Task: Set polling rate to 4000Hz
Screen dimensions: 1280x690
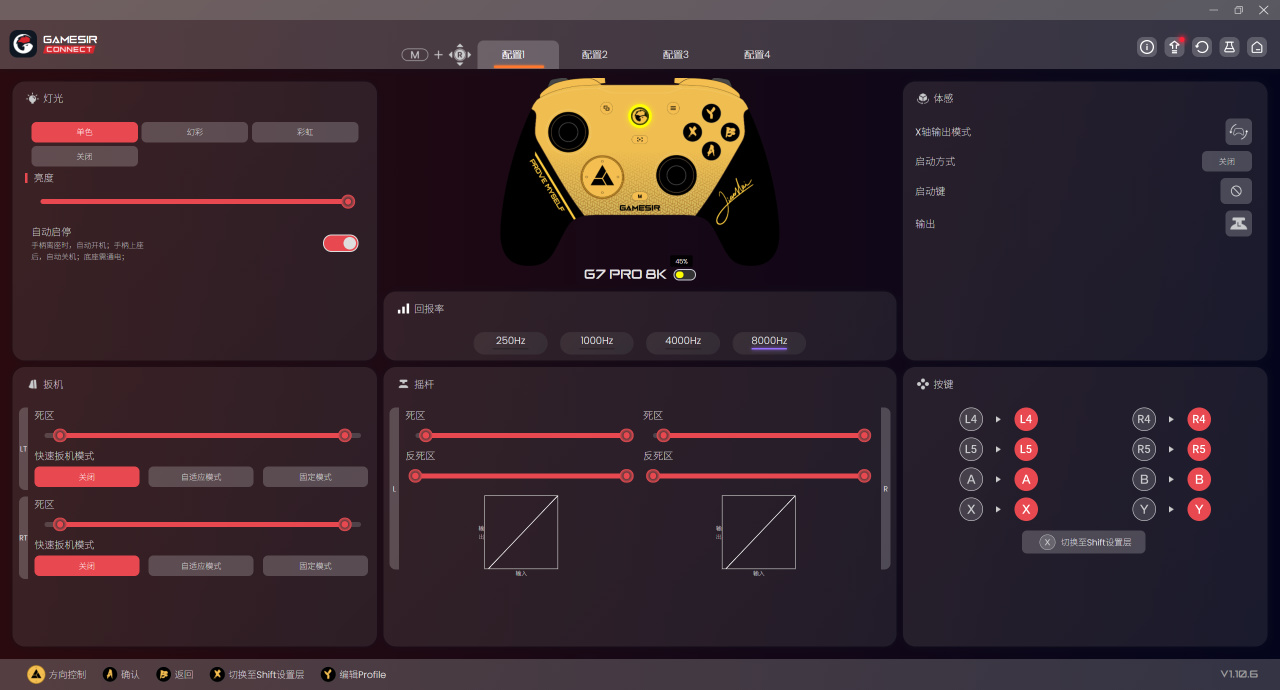Action: coord(683,341)
